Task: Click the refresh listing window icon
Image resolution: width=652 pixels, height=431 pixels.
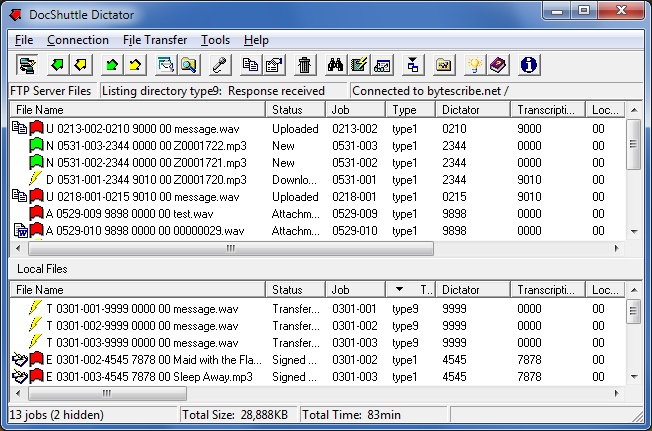Action: coord(165,65)
